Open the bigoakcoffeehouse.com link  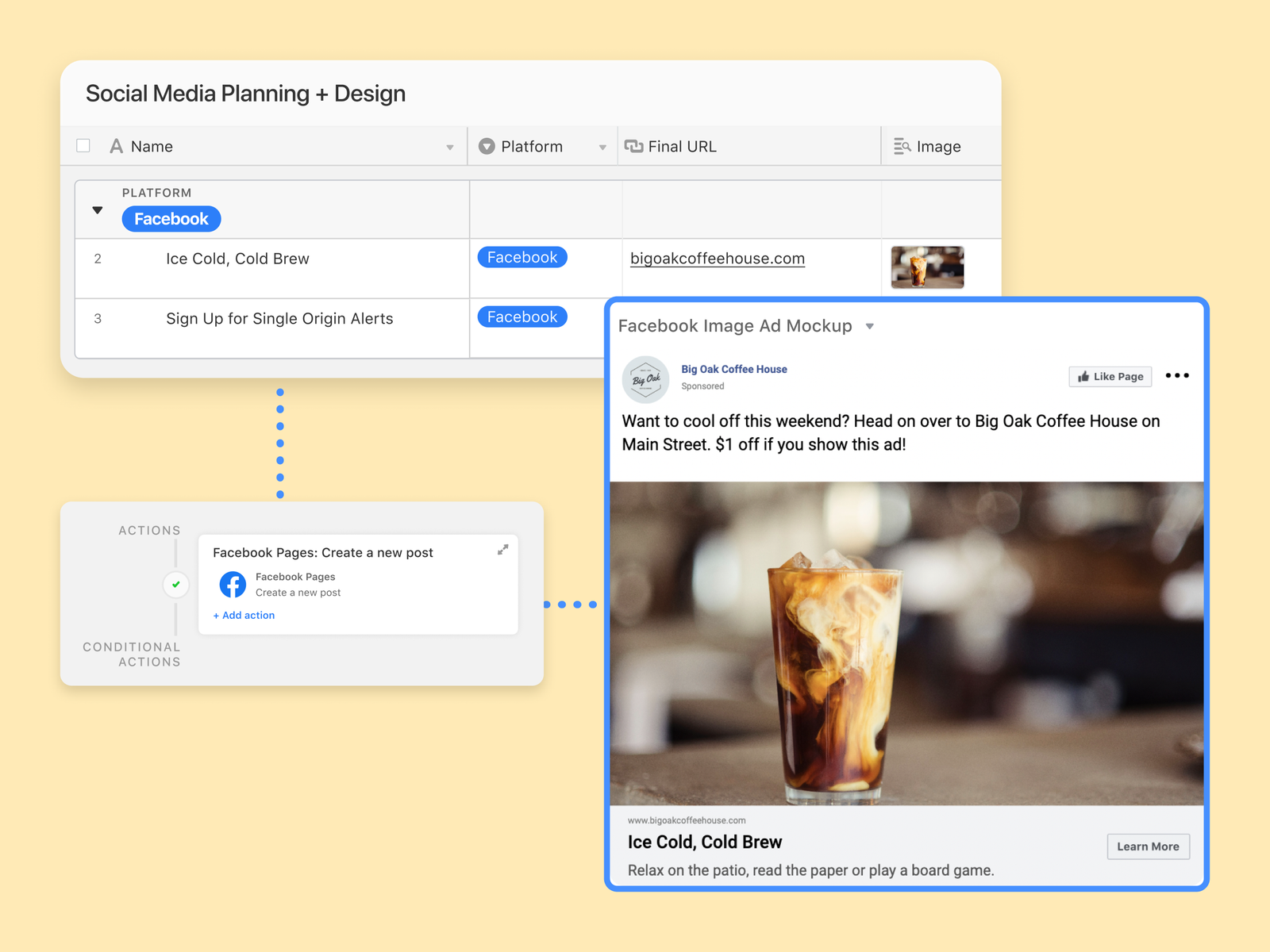pyautogui.click(x=718, y=259)
